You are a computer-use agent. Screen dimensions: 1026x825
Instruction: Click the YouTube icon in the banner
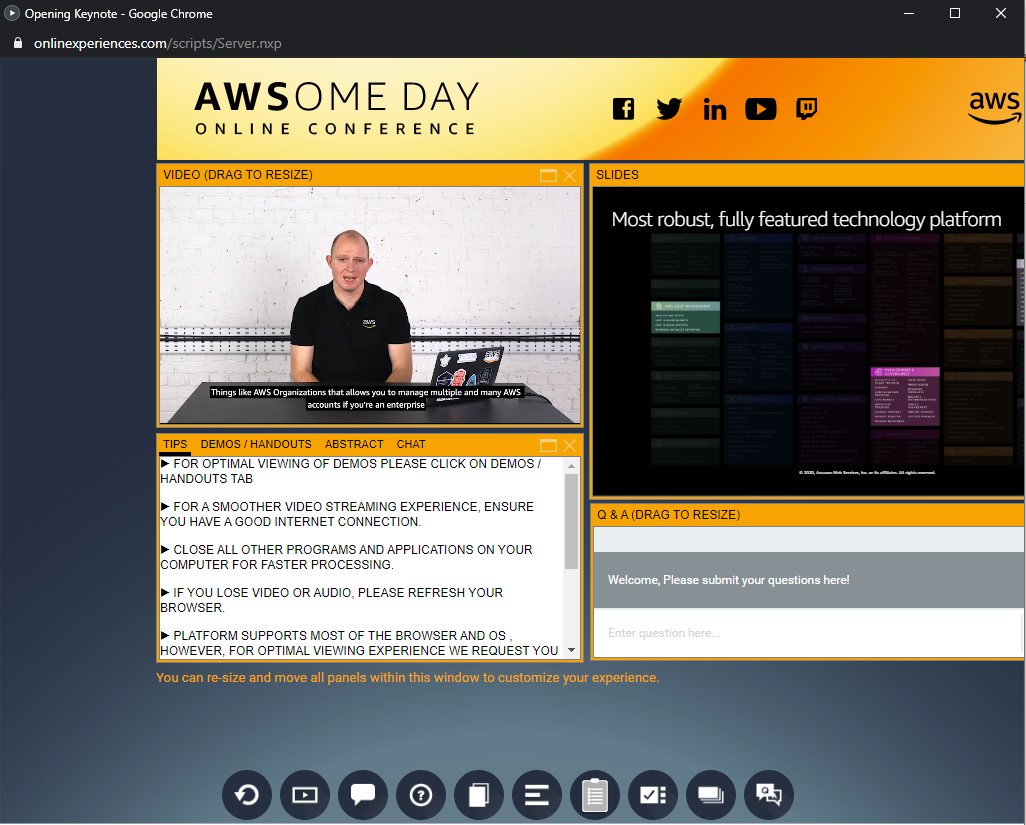point(761,108)
